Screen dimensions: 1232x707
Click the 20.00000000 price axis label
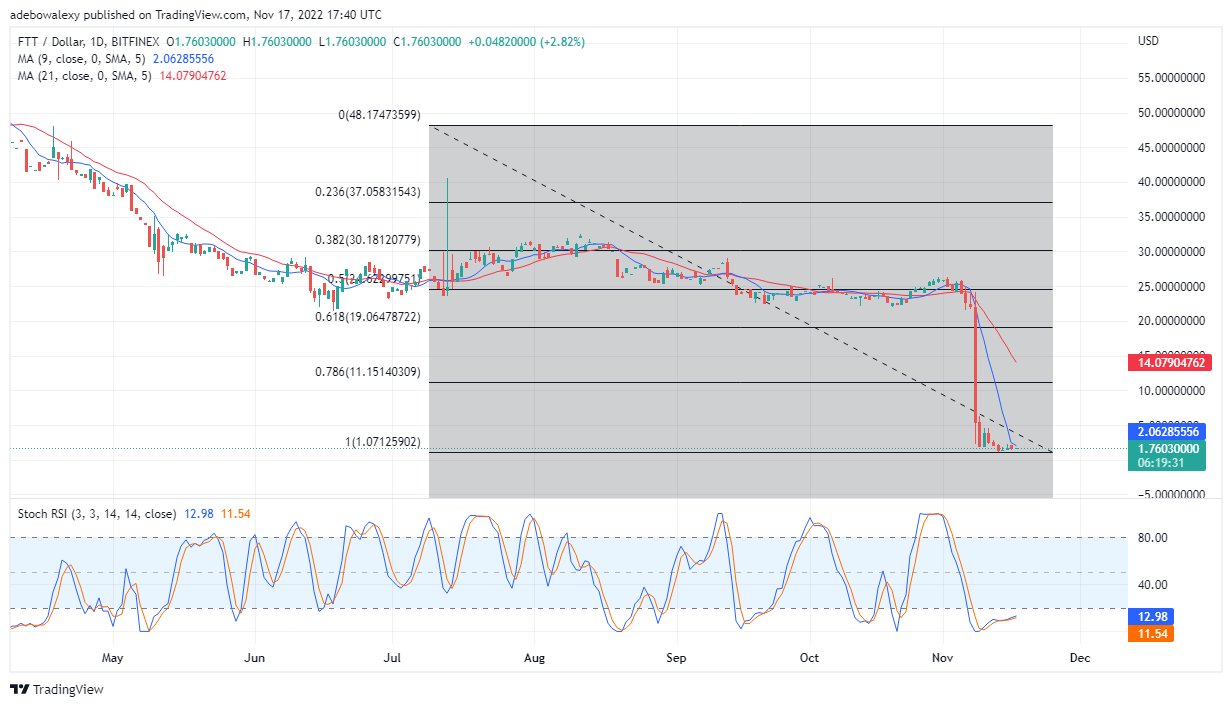(x=1172, y=321)
